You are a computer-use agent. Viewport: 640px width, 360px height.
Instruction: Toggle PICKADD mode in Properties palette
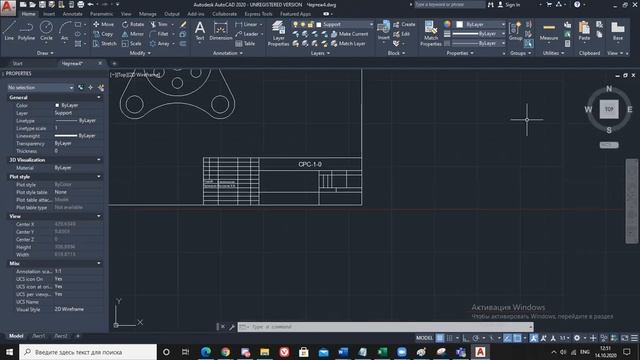80,87
